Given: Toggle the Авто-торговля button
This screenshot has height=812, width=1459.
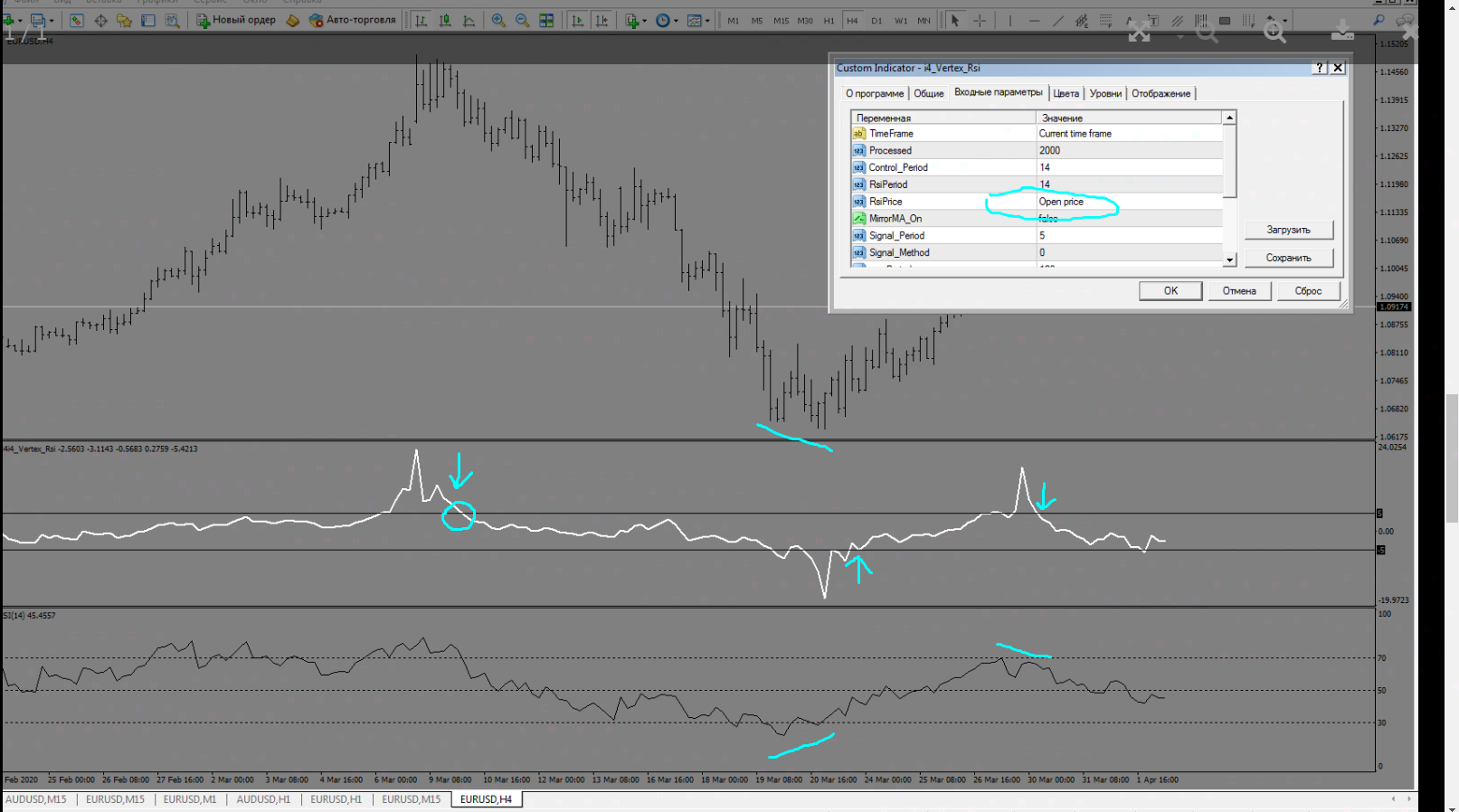Looking at the screenshot, I should (x=353, y=20).
